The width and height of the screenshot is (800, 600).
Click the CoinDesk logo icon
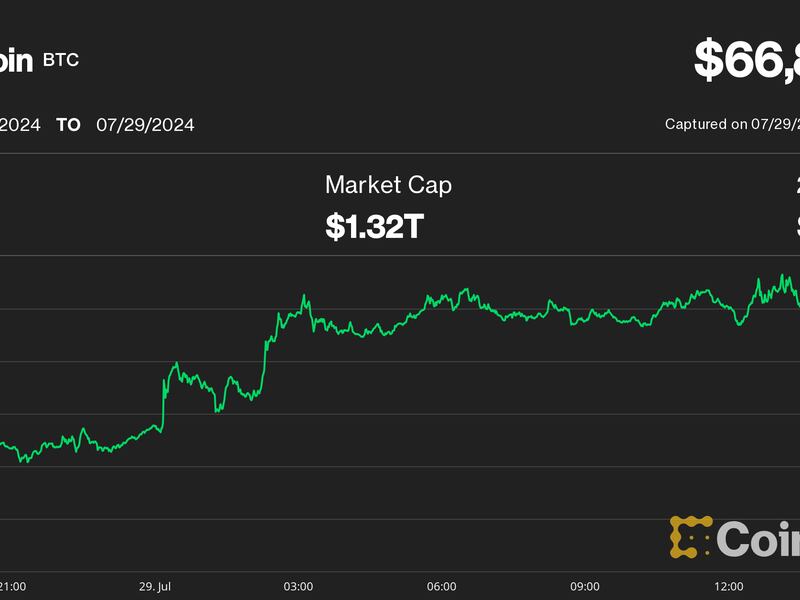click(691, 537)
